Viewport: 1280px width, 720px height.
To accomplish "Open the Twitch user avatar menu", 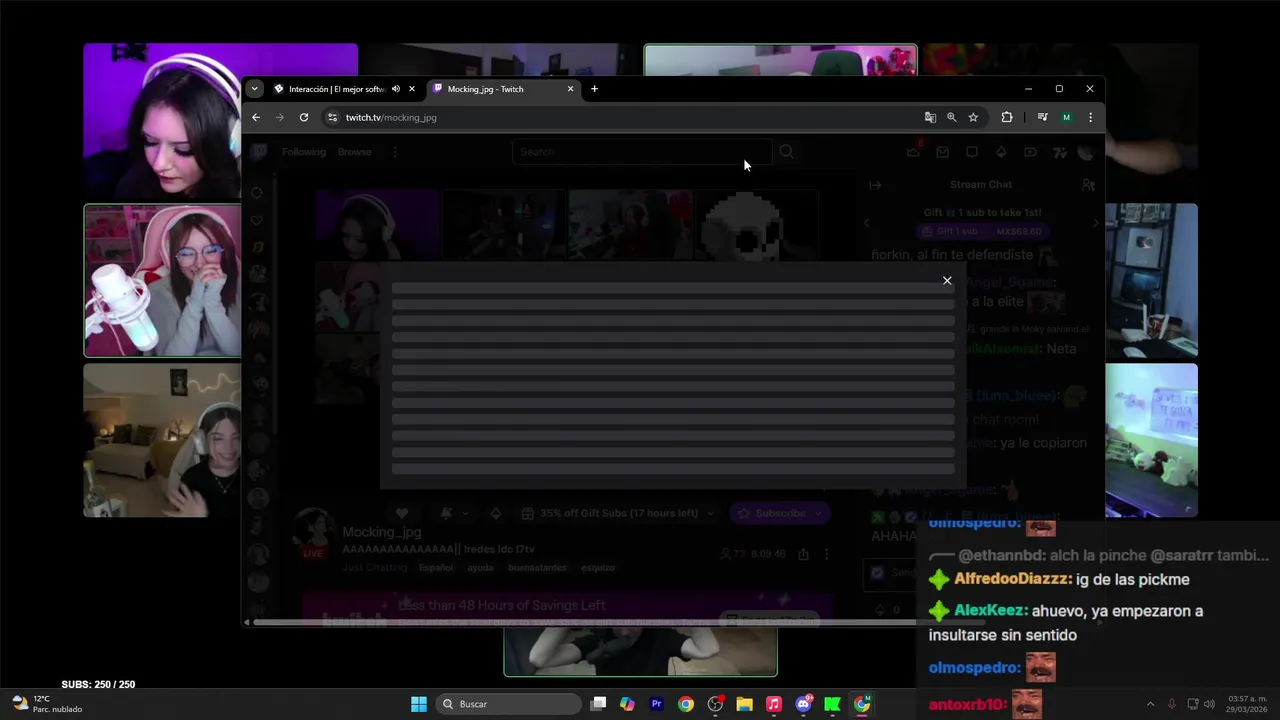I will pyautogui.click(x=1086, y=152).
